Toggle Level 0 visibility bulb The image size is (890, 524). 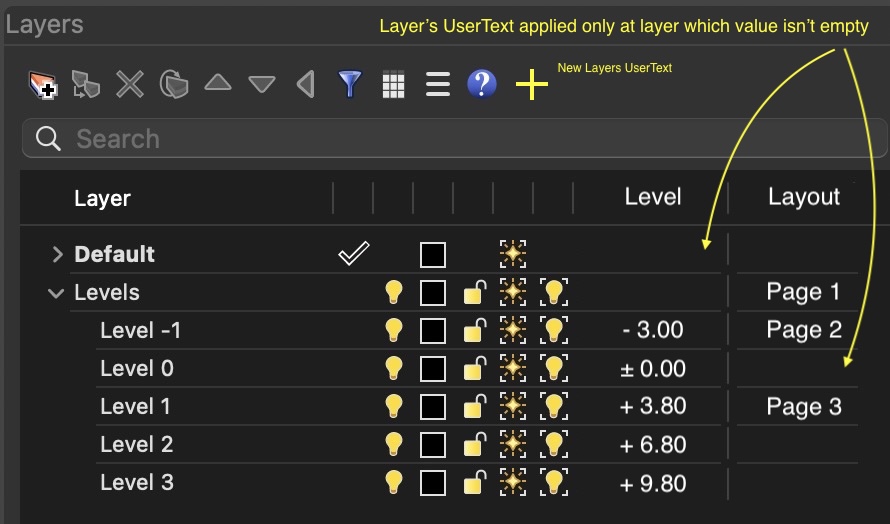point(393,368)
